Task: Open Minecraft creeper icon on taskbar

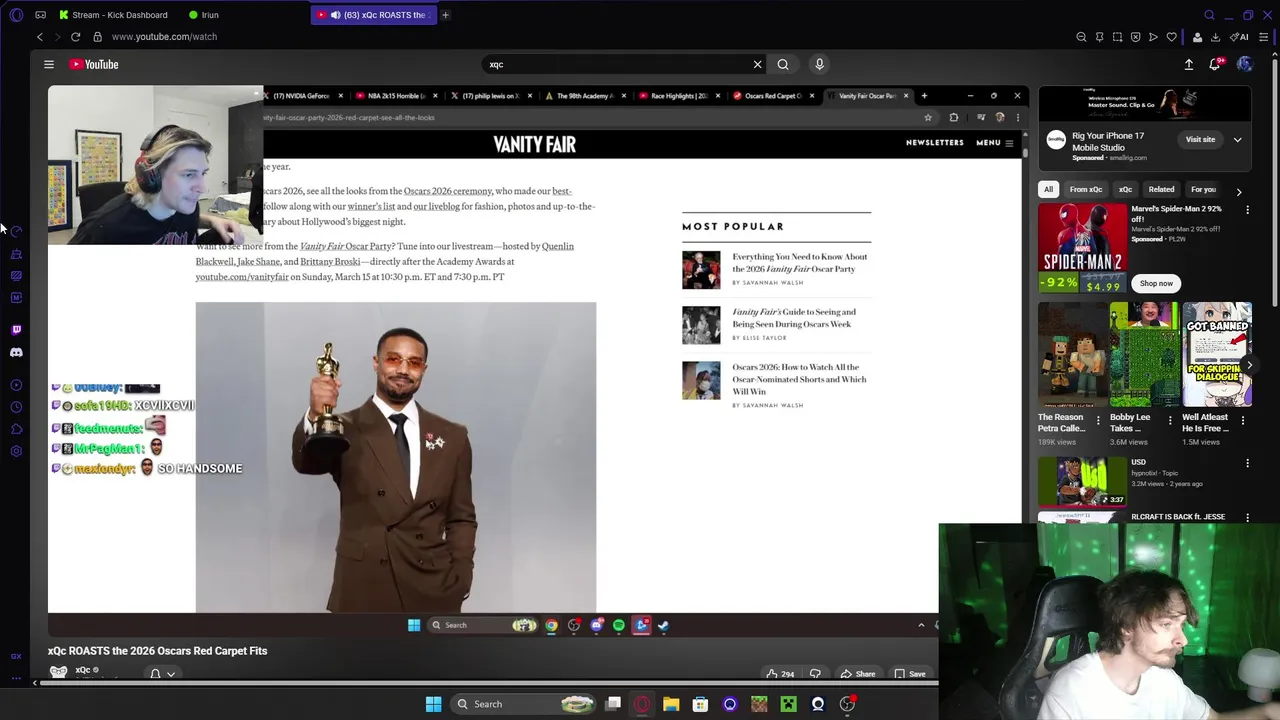Action: (x=788, y=704)
